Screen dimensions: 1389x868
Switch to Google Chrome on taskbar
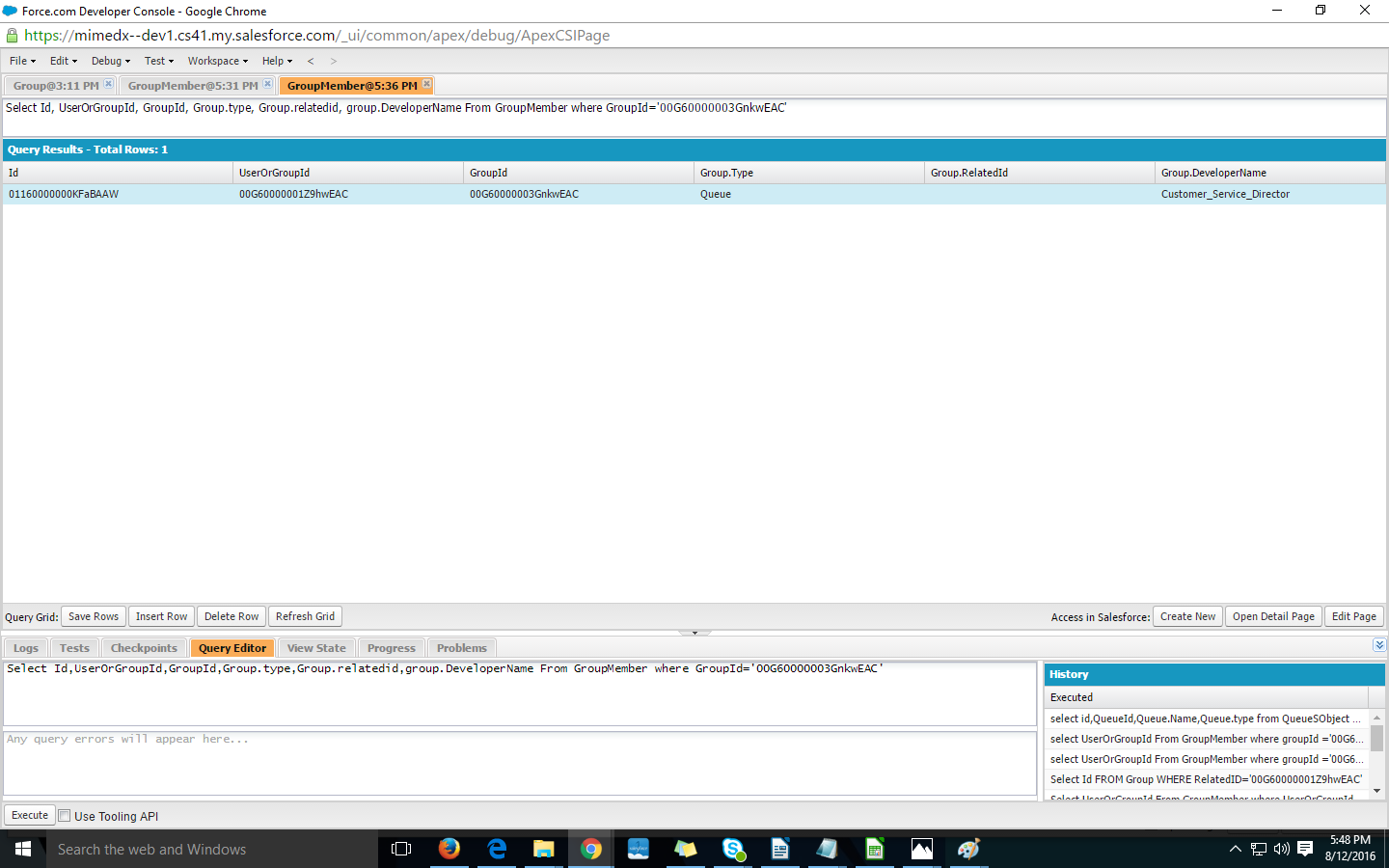[591, 849]
